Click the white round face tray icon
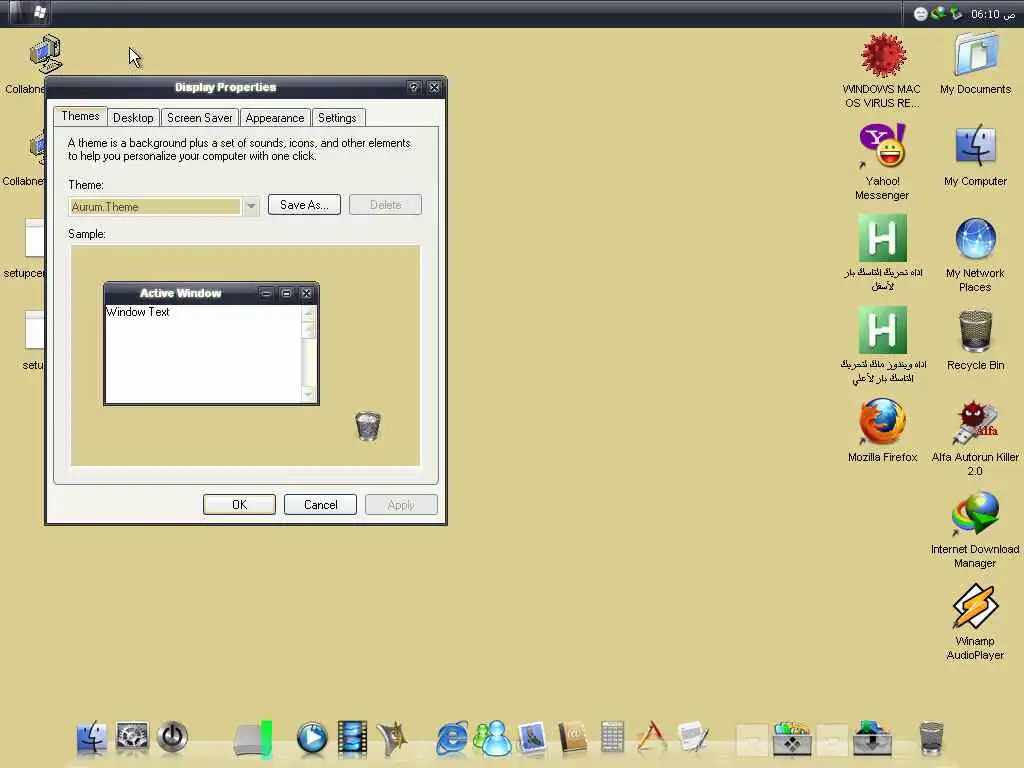The width and height of the screenshot is (1024, 768). pyautogui.click(x=920, y=14)
